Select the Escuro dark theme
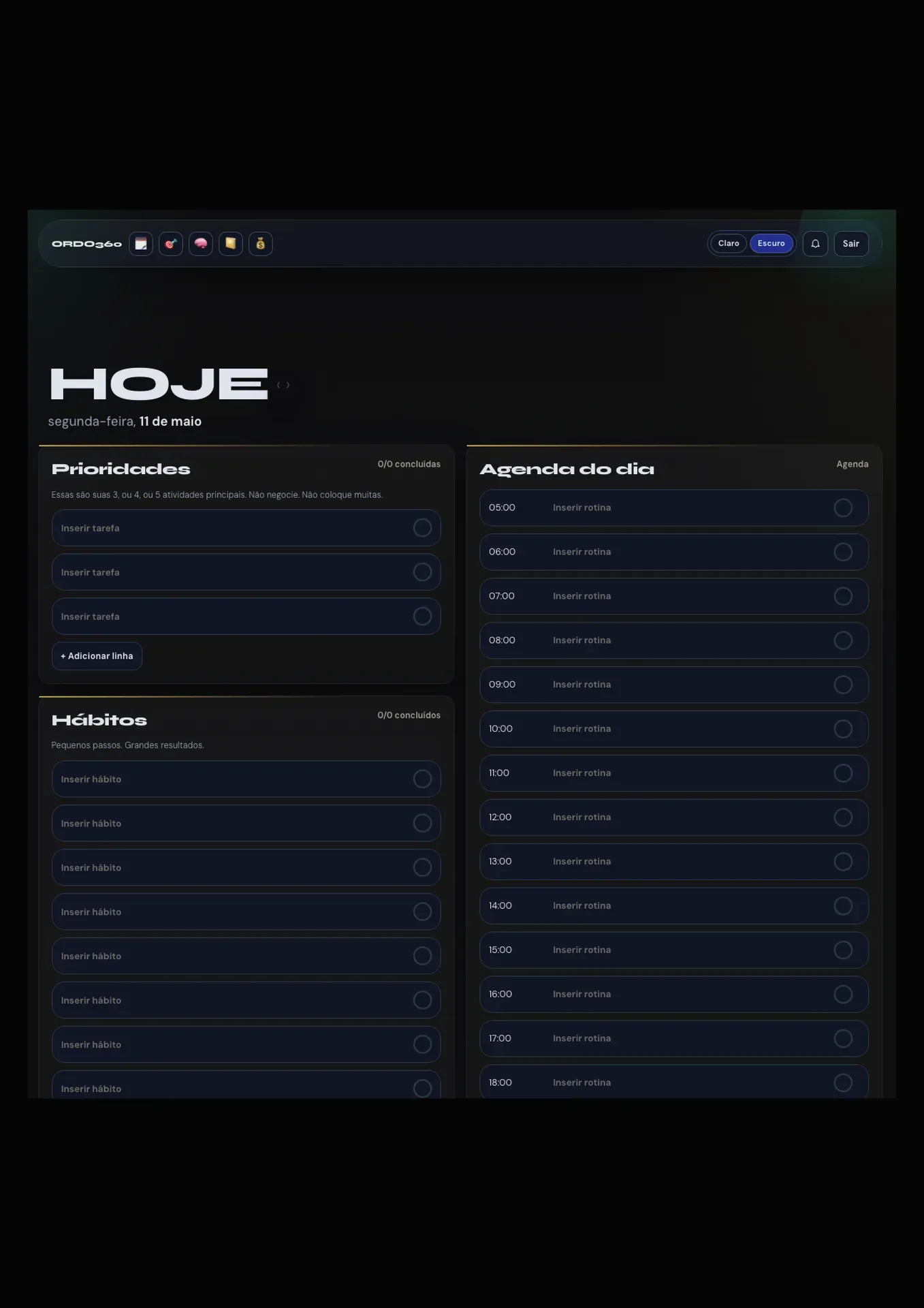 [771, 243]
